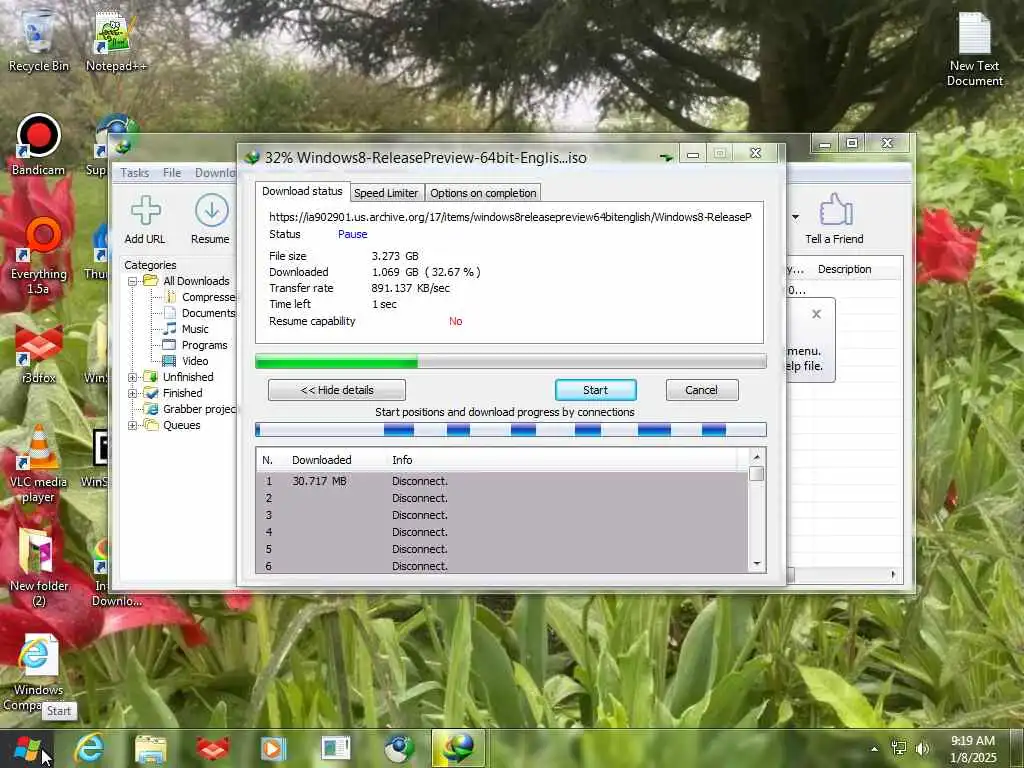Open the File menu
This screenshot has width=1024, height=768.
(x=172, y=172)
